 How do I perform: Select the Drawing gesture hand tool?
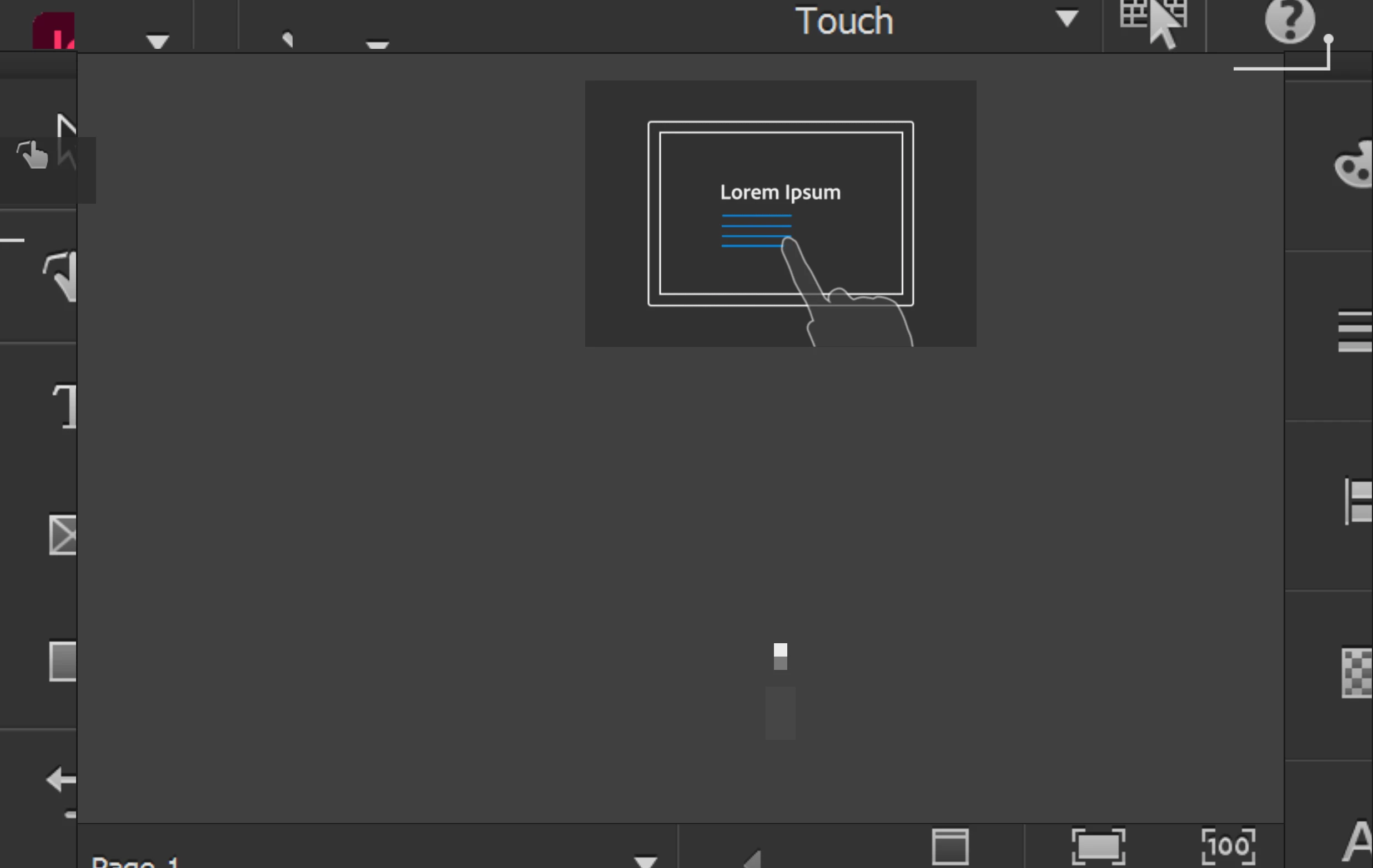pyautogui.click(x=63, y=276)
